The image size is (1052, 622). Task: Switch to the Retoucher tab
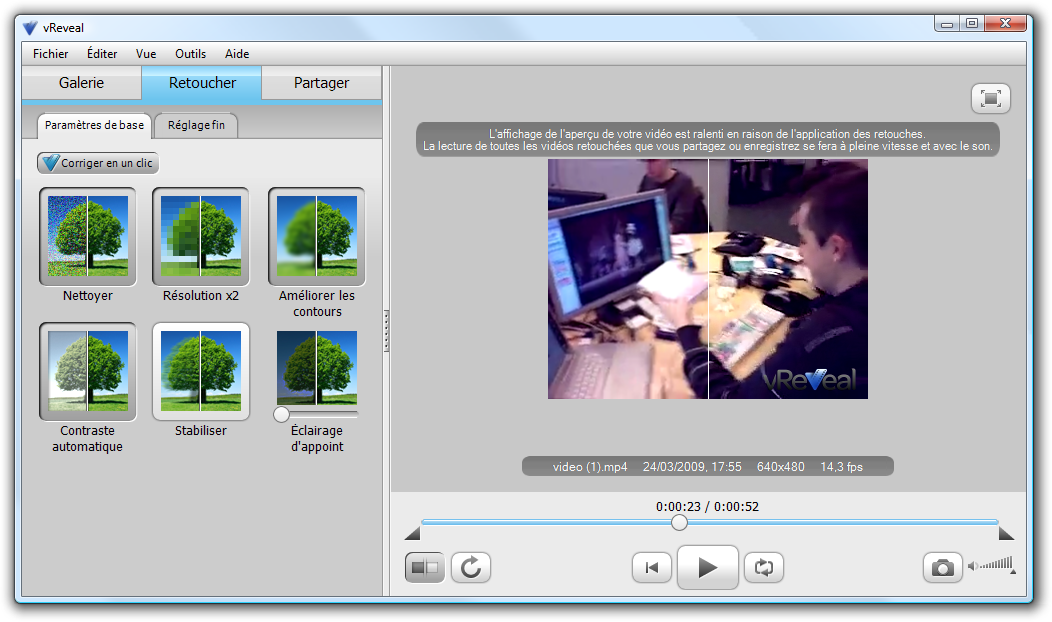tap(202, 83)
